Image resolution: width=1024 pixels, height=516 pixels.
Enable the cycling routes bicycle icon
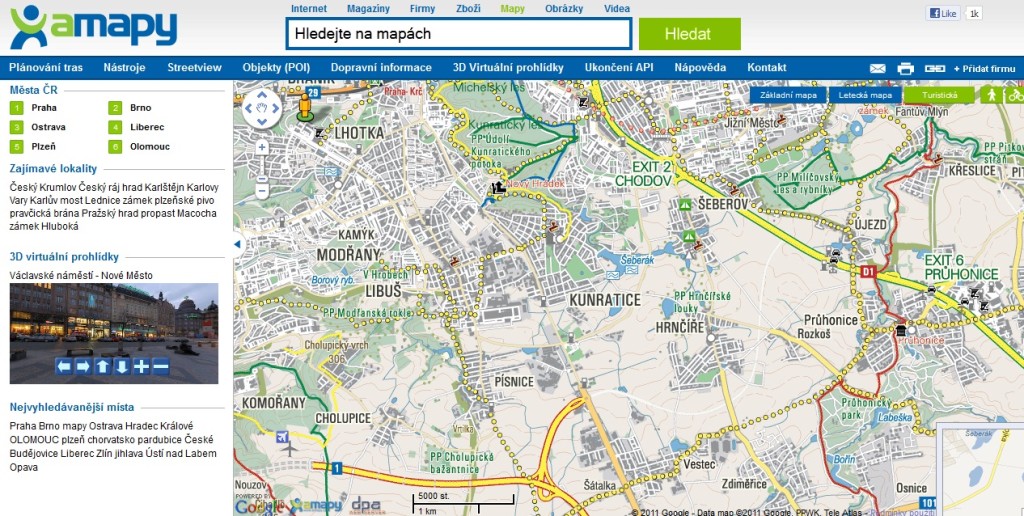(1014, 95)
